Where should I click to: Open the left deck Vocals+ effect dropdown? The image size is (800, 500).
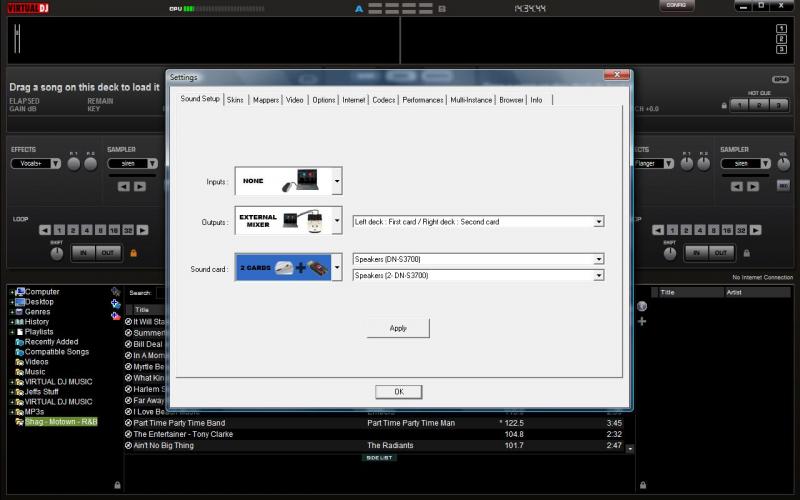[36, 163]
